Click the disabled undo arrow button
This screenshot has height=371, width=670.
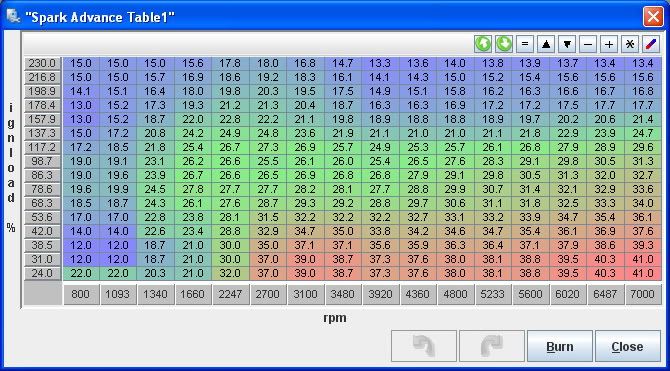(x=424, y=346)
